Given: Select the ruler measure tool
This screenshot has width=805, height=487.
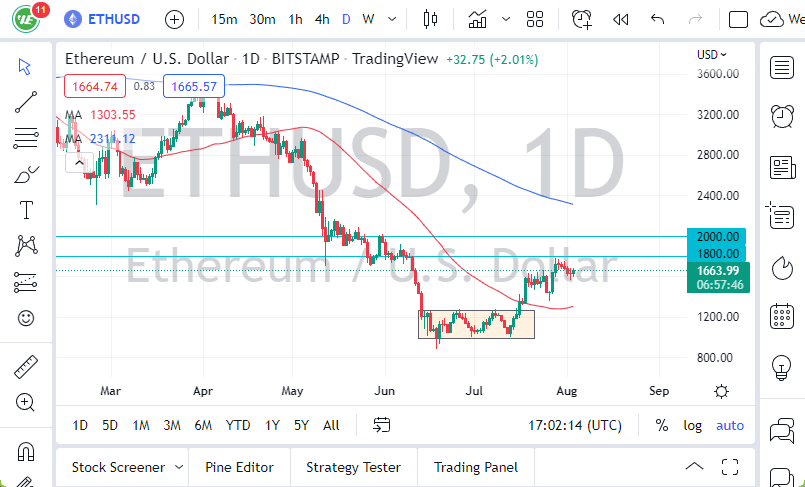Looking at the screenshot, I should 26,367.
